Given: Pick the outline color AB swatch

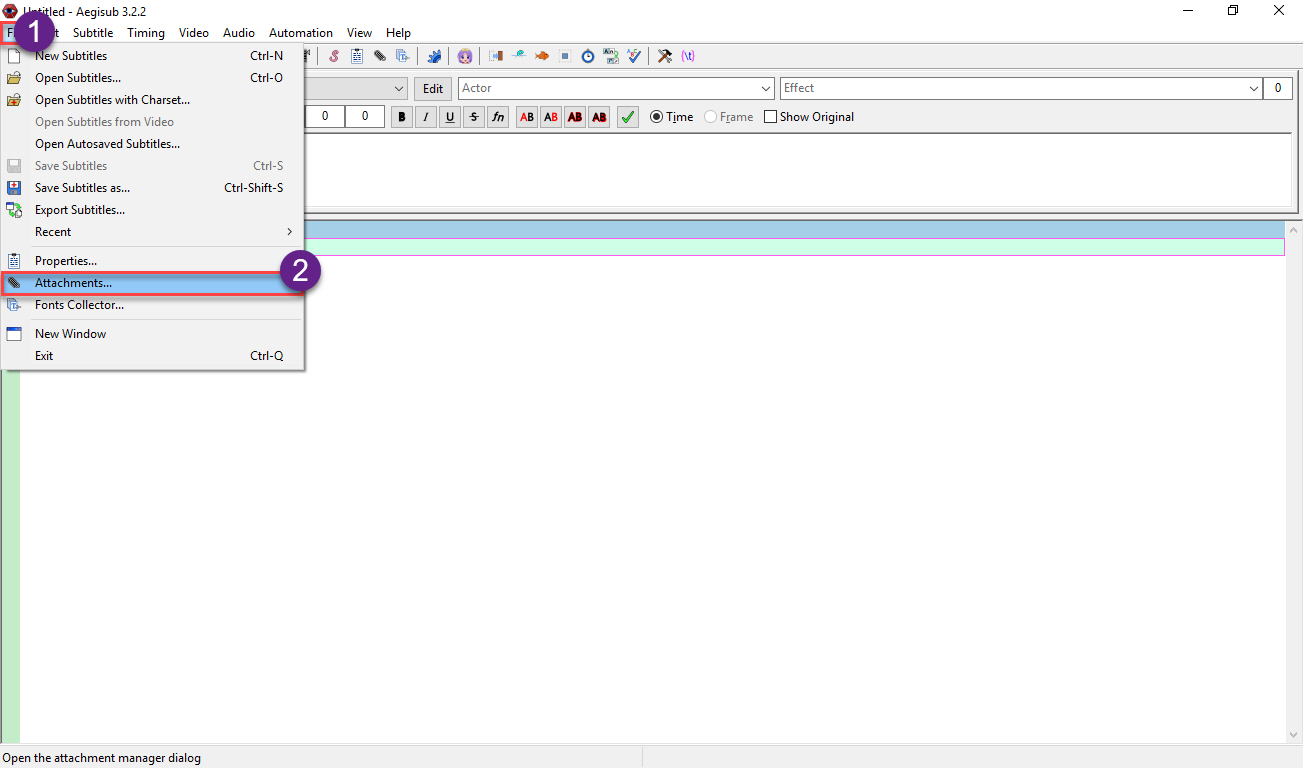Looking at the screenshot, I should pyautogui.click(x=575, y=117).
